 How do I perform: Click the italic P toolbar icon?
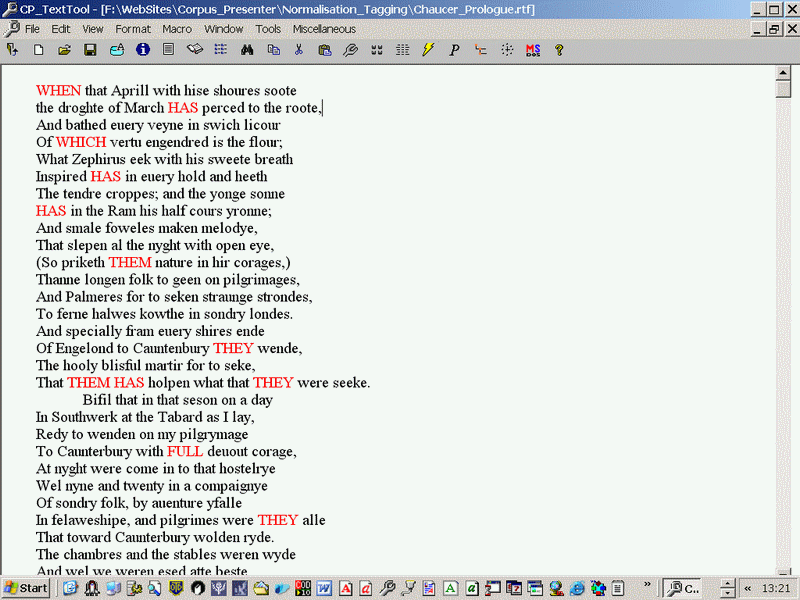pyautogui.click(x=454, y=49)
